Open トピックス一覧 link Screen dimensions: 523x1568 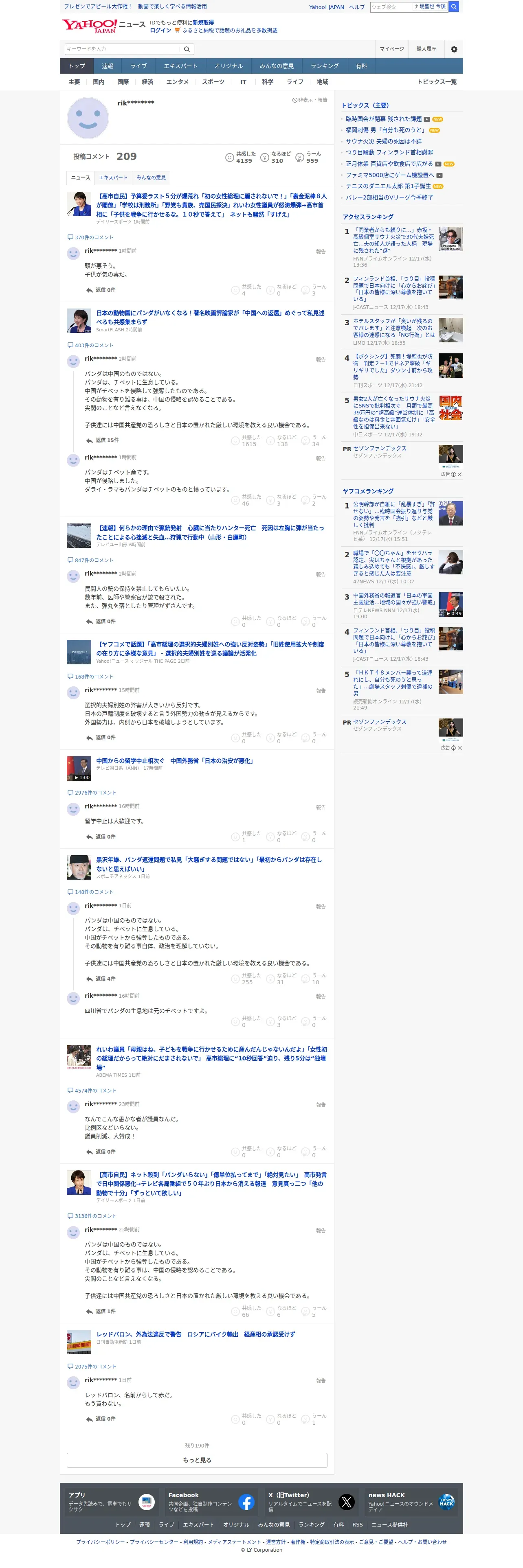437,81
